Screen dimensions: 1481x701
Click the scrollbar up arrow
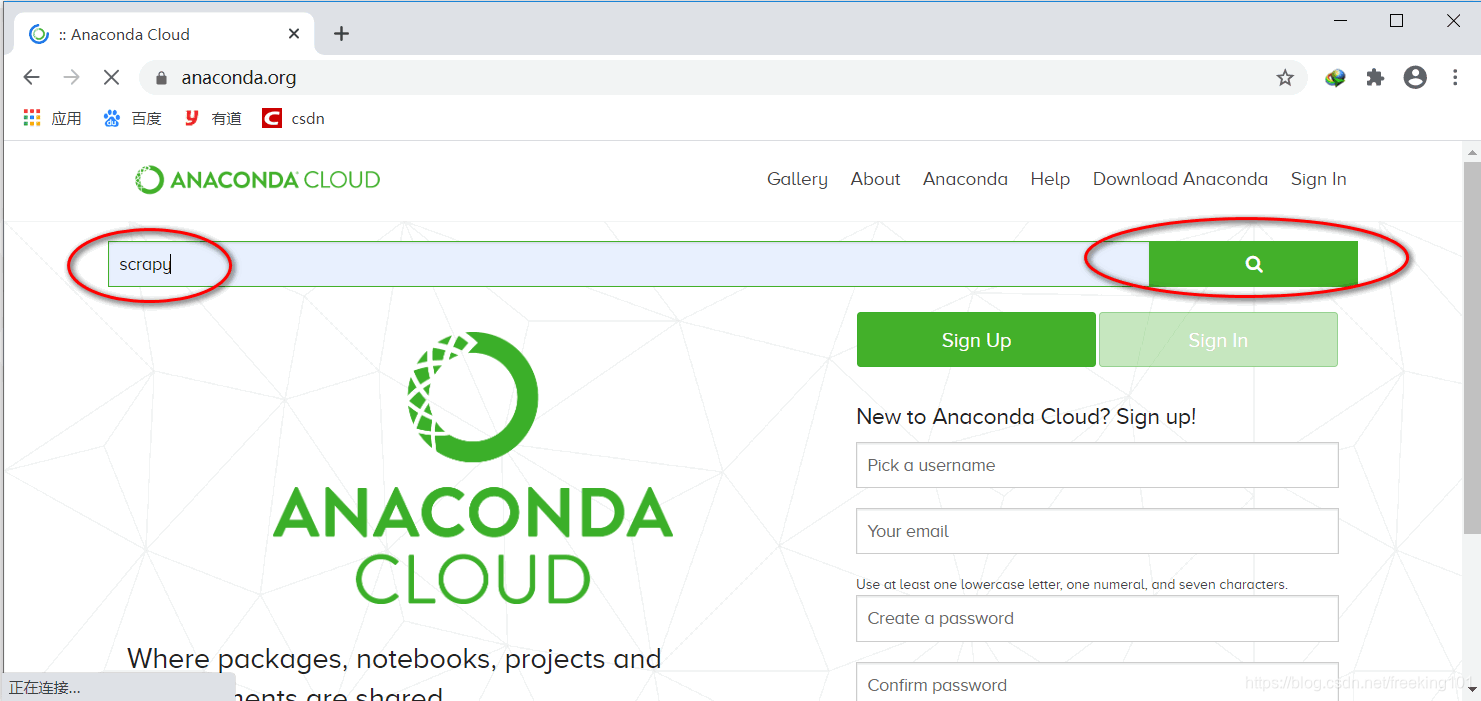coord(1472,151)
